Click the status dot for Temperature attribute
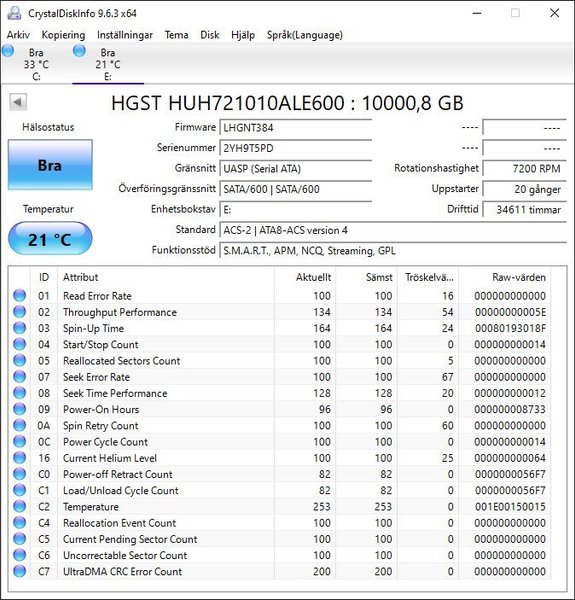This screenshot has height=600, width=575. tap(20, 506)
